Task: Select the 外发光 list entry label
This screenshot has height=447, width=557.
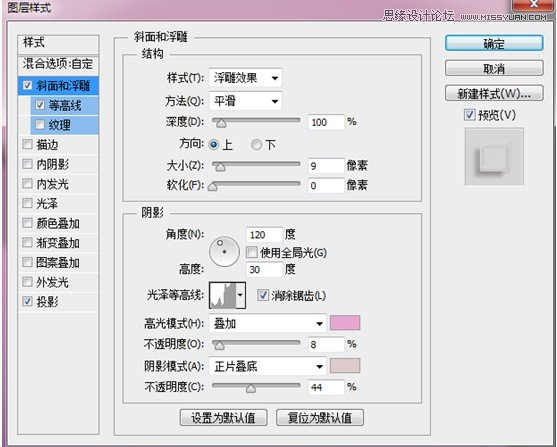Action: [x=53, y=282]
